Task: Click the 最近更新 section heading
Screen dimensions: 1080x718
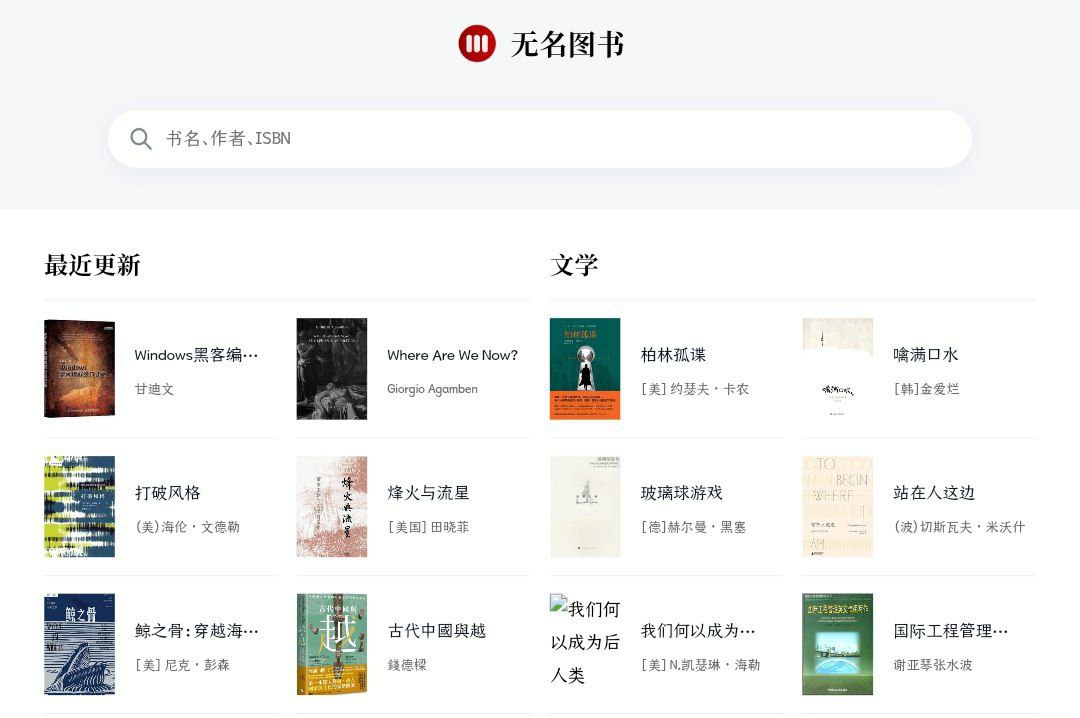Action: pos(90,265)
